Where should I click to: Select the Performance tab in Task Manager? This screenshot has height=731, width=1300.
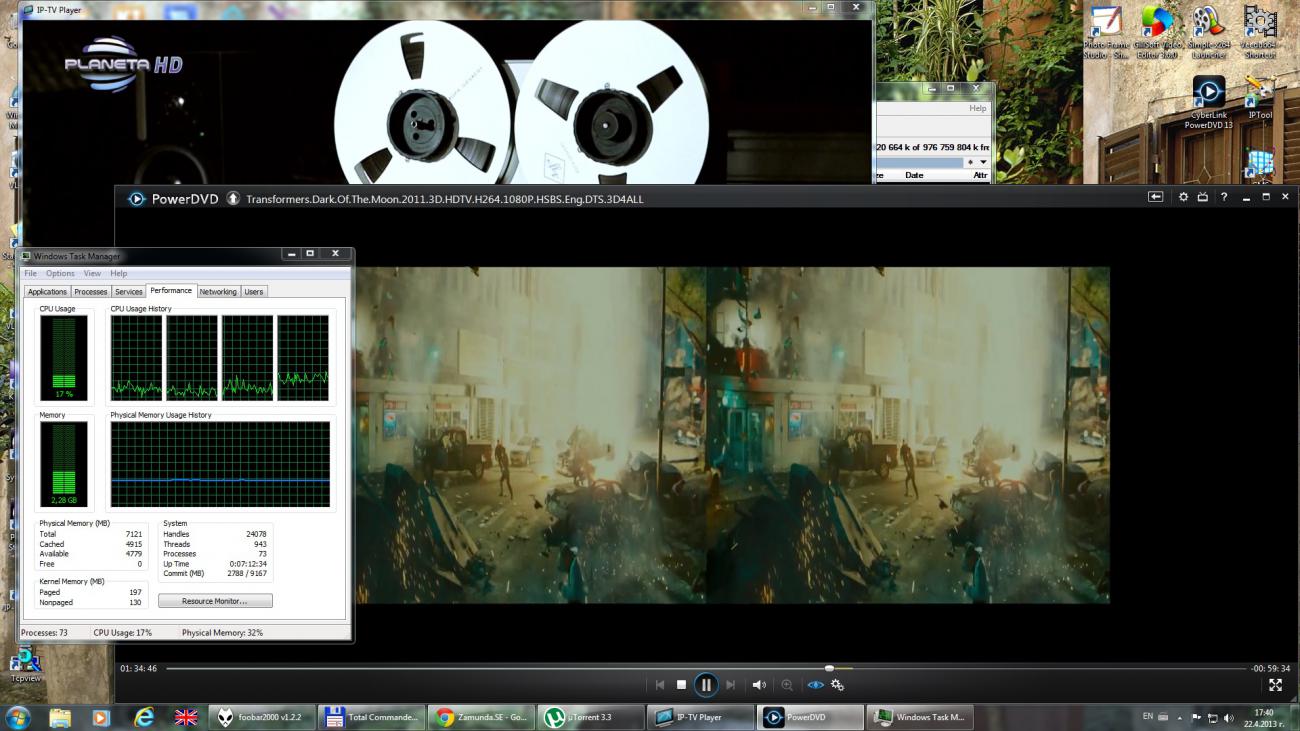[x=171, y=291]
